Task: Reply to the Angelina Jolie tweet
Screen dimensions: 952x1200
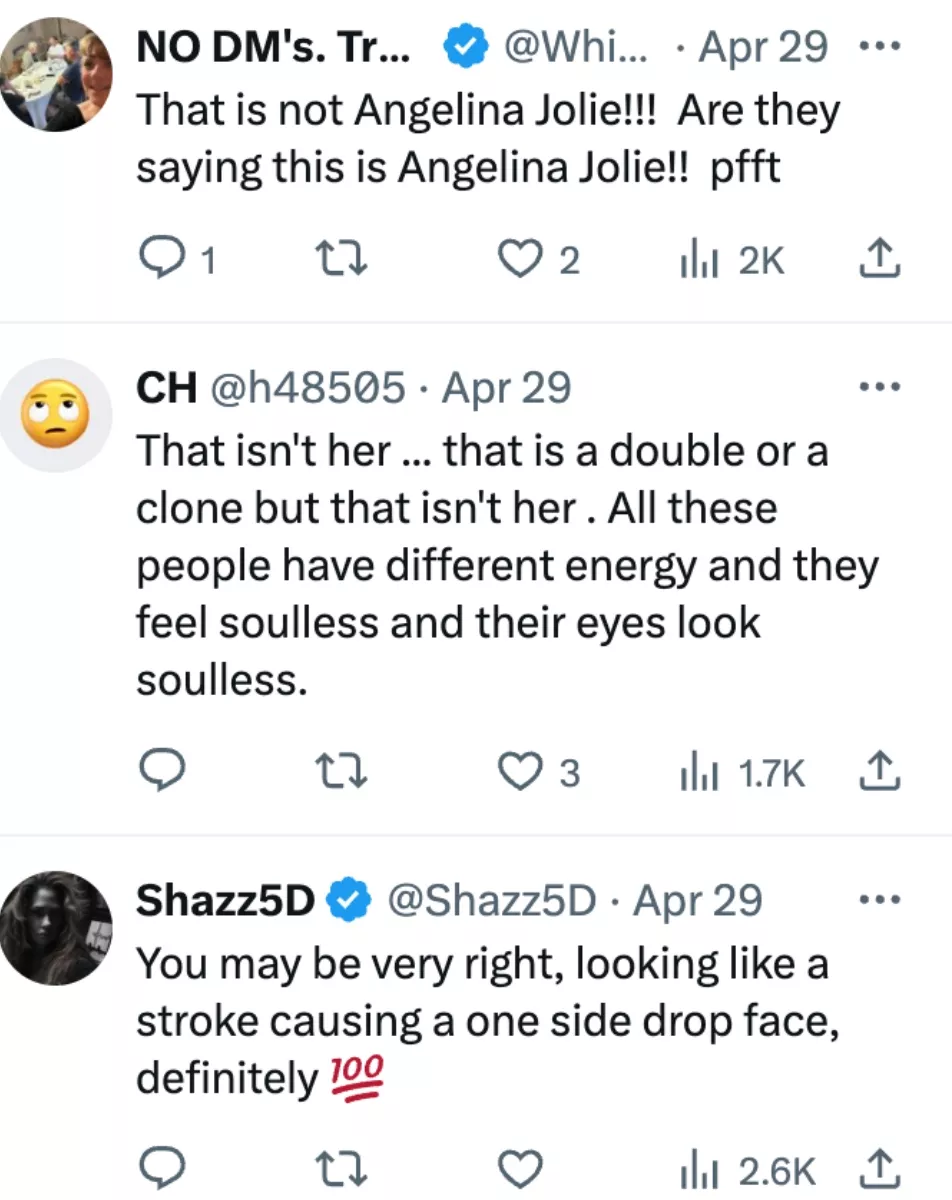Action: (160, 260)
